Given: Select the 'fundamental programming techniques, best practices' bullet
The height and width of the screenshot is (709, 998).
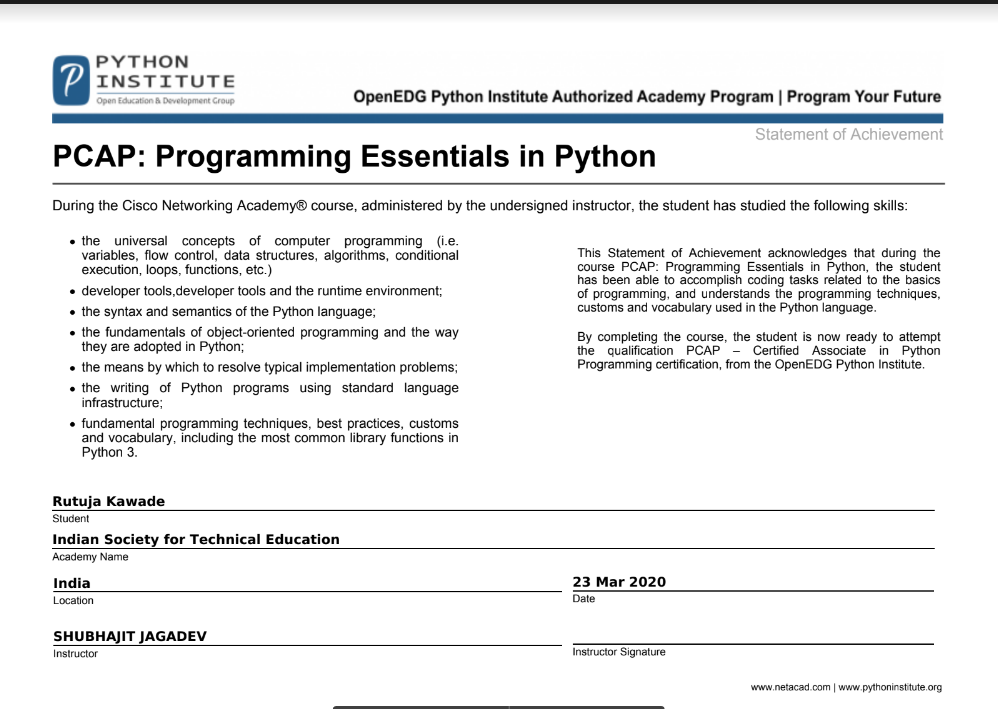Looking at the screenshot, I should pos(270,438).
